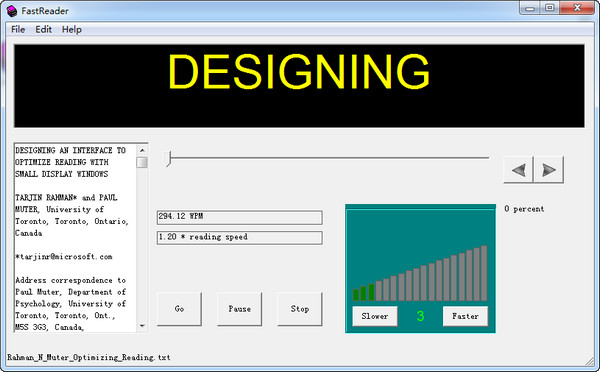Pause the word presentation
Screen dimensions: 600x372
(x=240, y=309)
